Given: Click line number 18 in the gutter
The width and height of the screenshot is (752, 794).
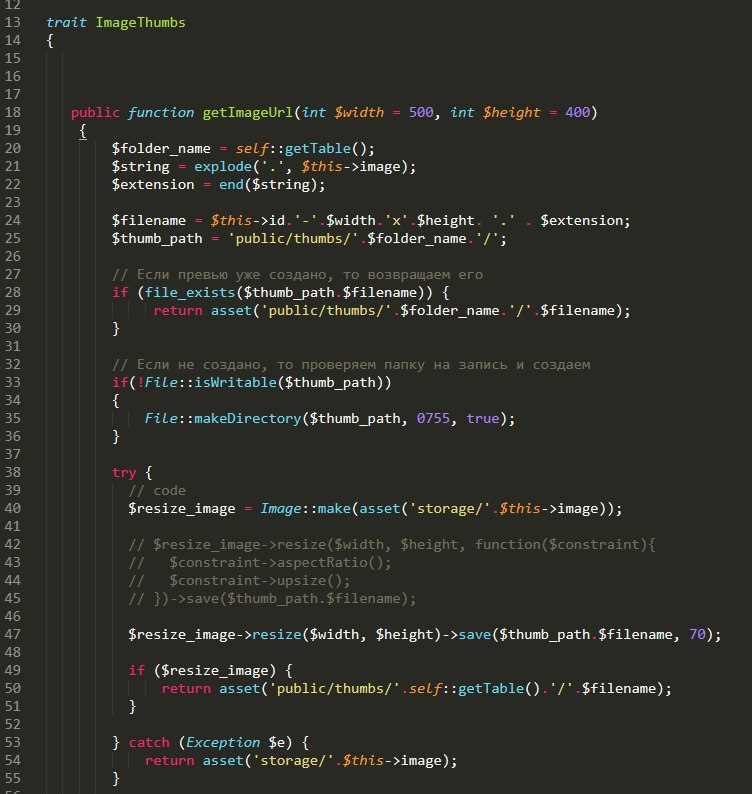Looking at the screenshot, I should (13, 112).
